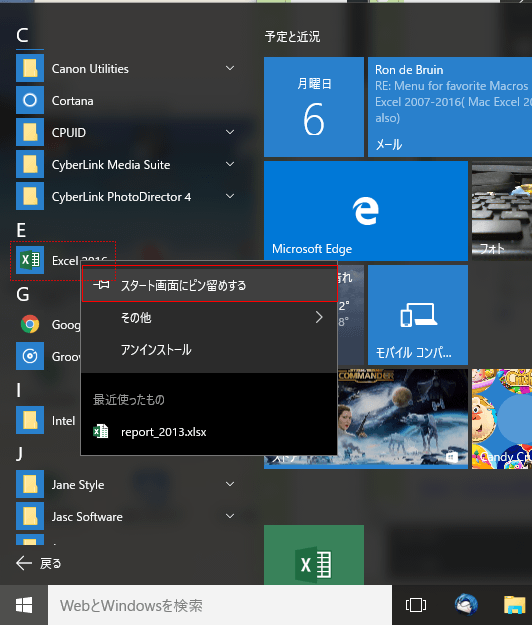
Task: Open the モバイル コンパ... tile
Action: coord(418,315)
